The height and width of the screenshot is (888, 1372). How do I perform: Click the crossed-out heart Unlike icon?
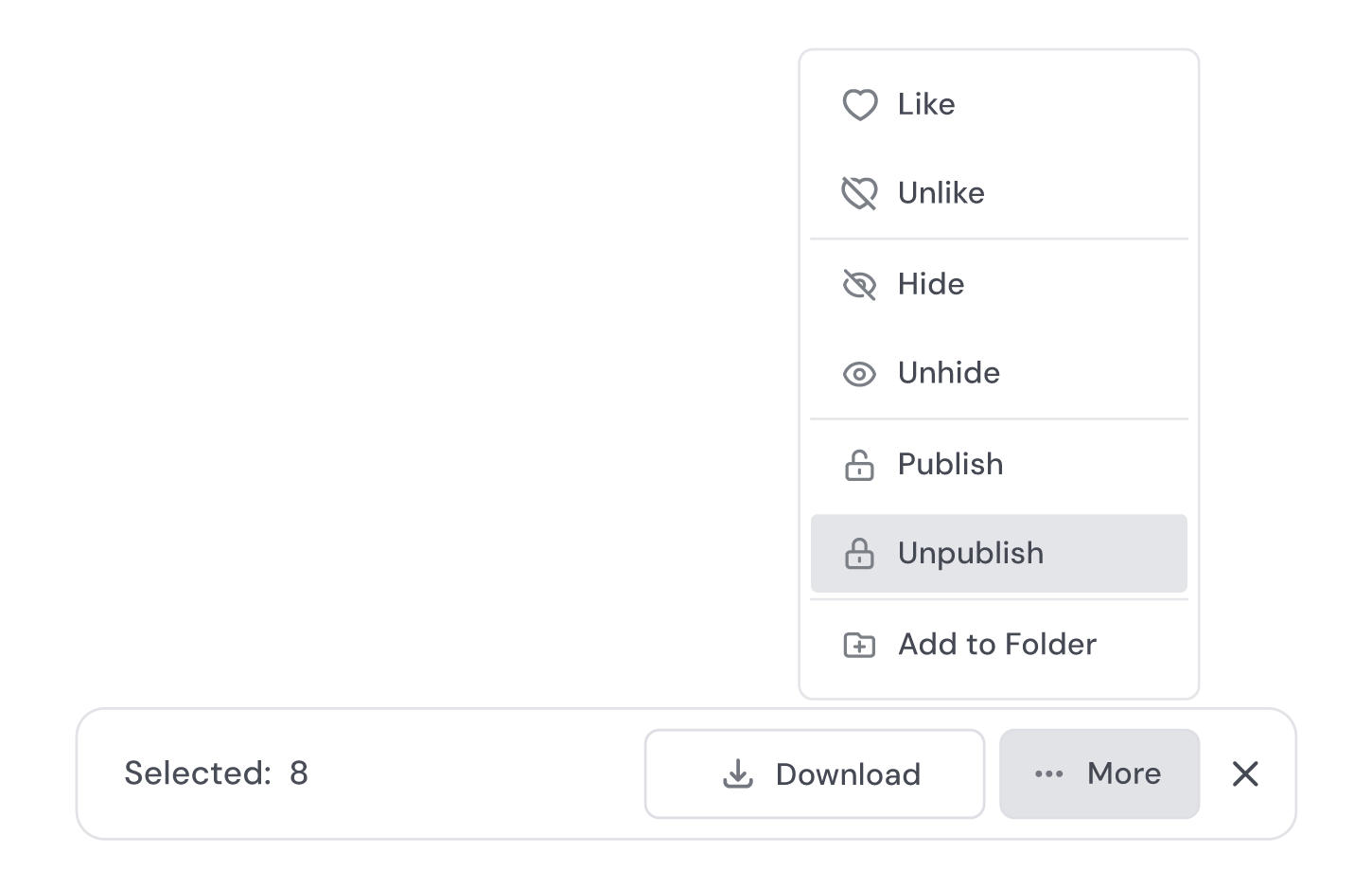click(x=859, y=193)
